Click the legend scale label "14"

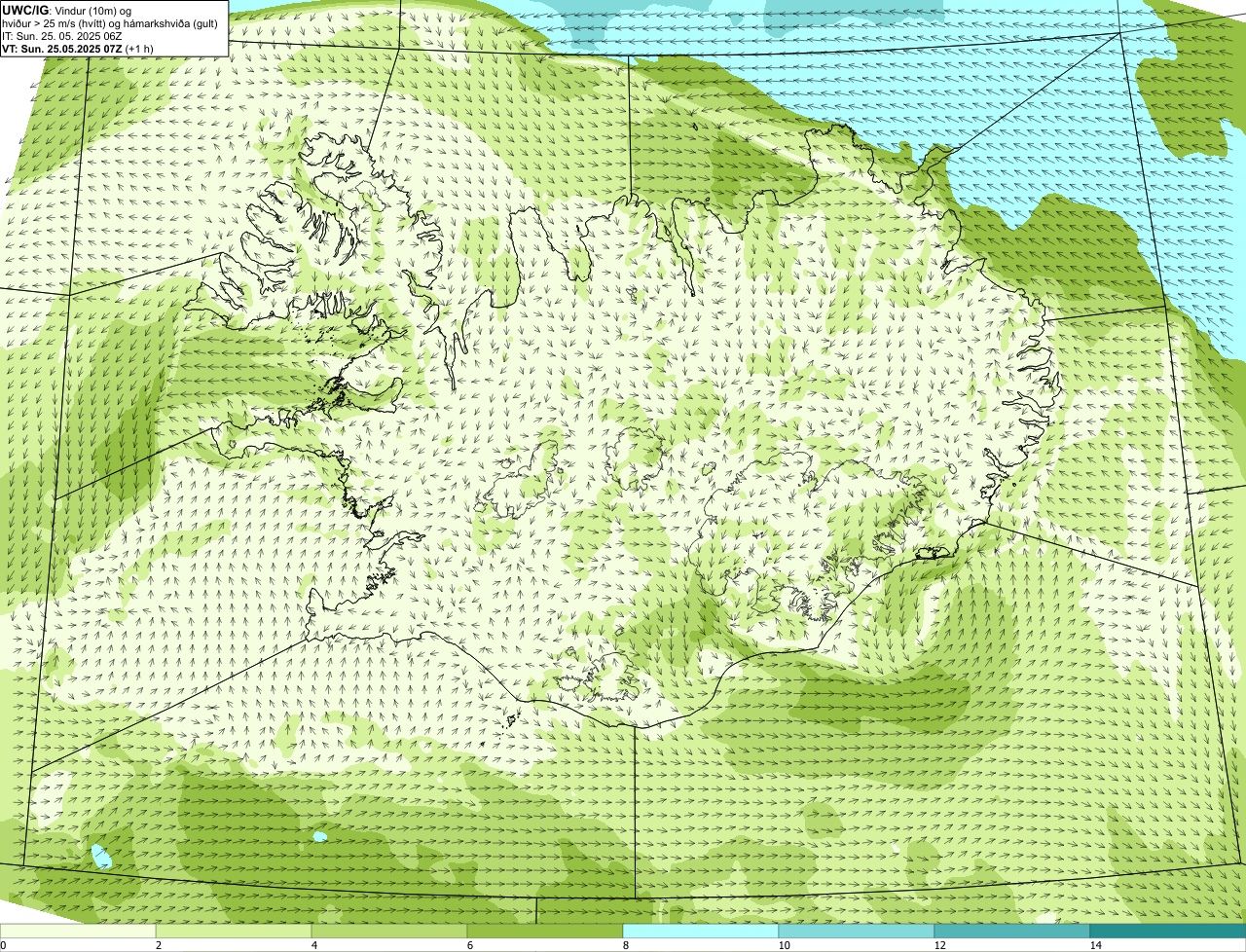point(1095,945)
